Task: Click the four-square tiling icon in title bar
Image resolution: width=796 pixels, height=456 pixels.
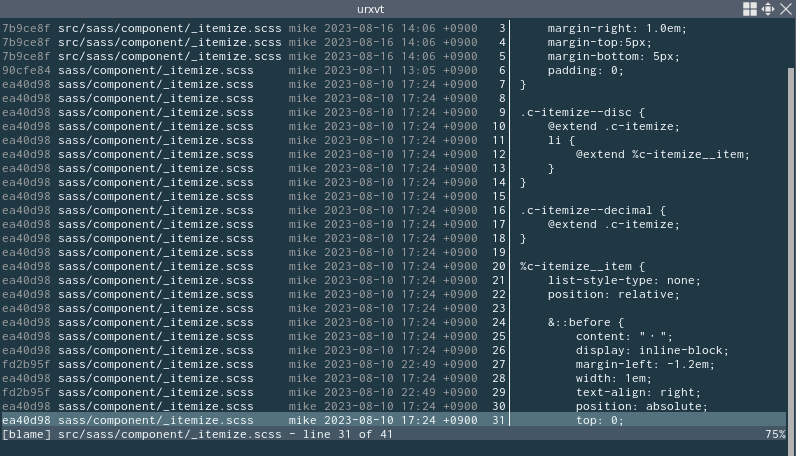Action: (750, 9)
